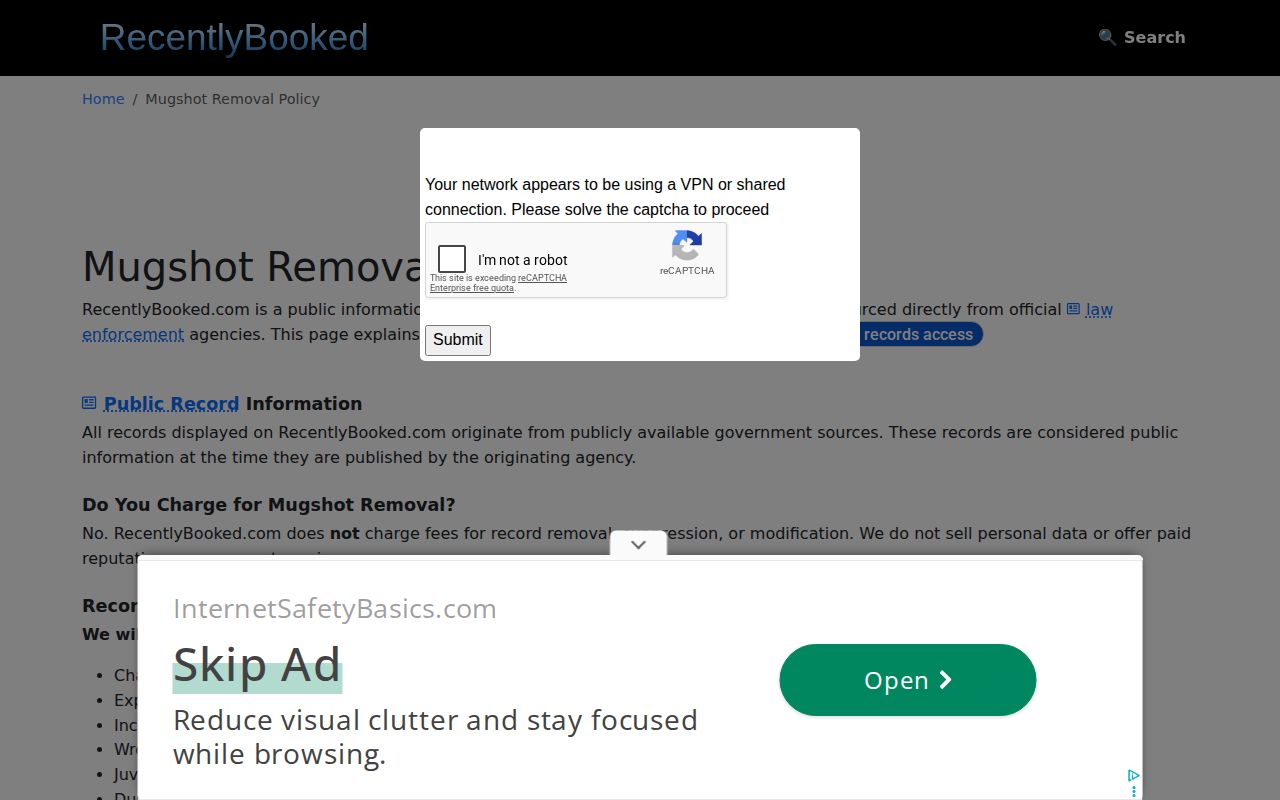This screenshot has width=1280, height=800.
Task: Click the Submit button in captcha dialog
Action: coord(458,340)
